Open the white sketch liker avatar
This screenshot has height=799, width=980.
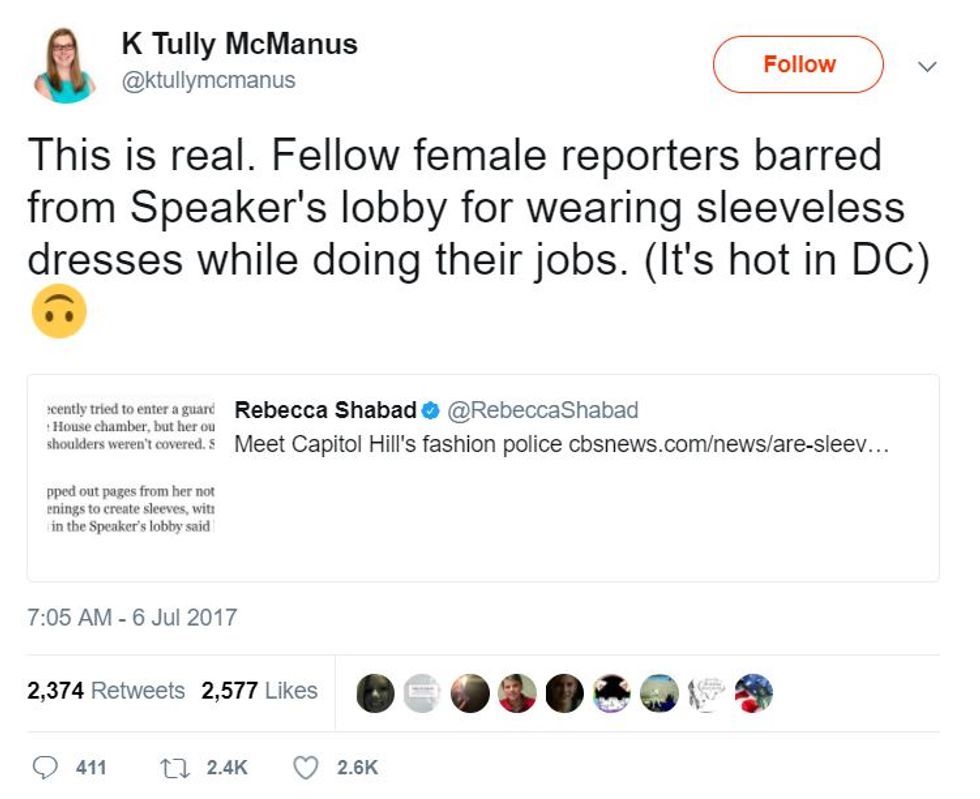point(706,691)
